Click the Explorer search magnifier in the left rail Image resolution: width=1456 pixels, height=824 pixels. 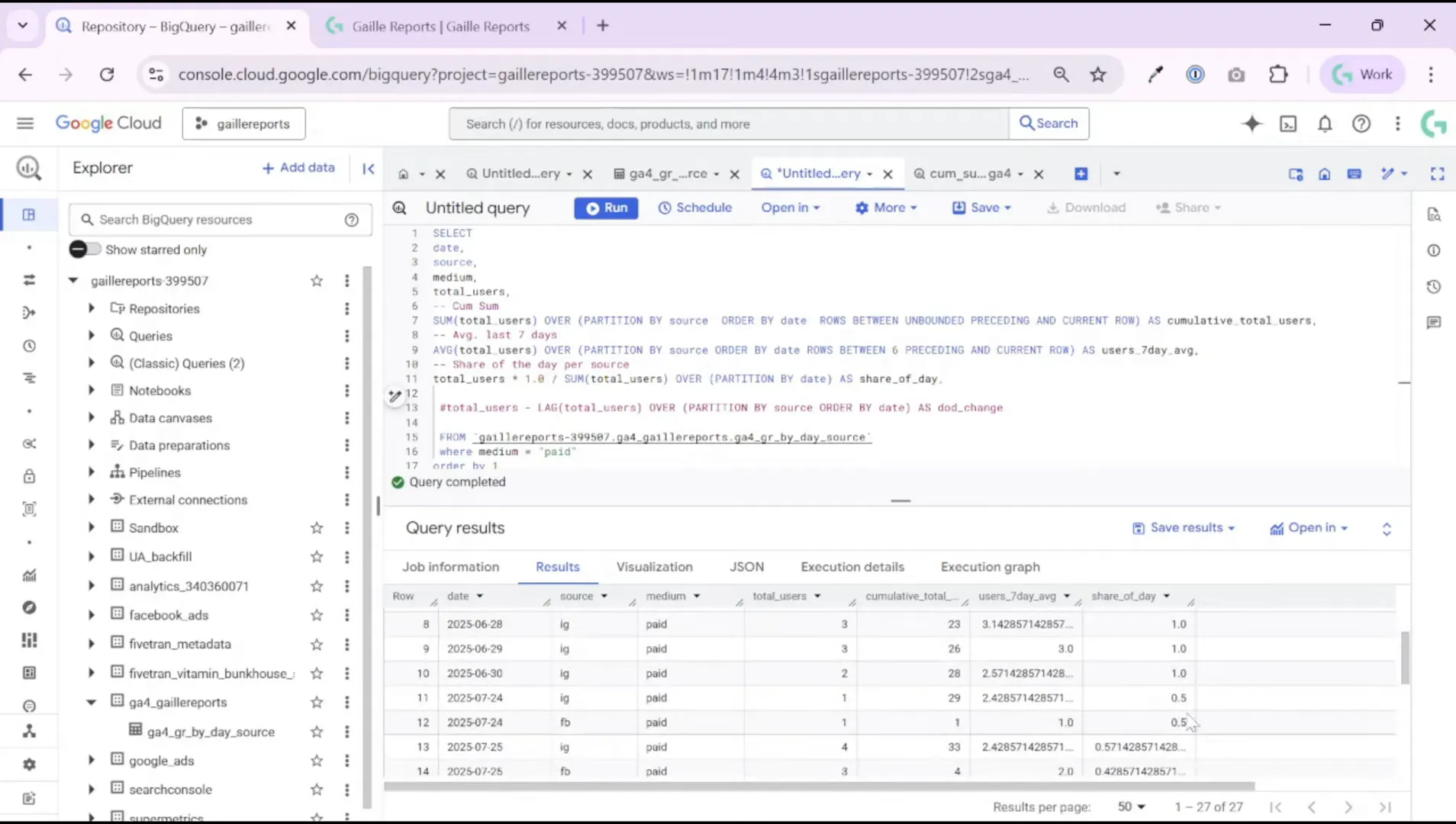click(28, 168)
